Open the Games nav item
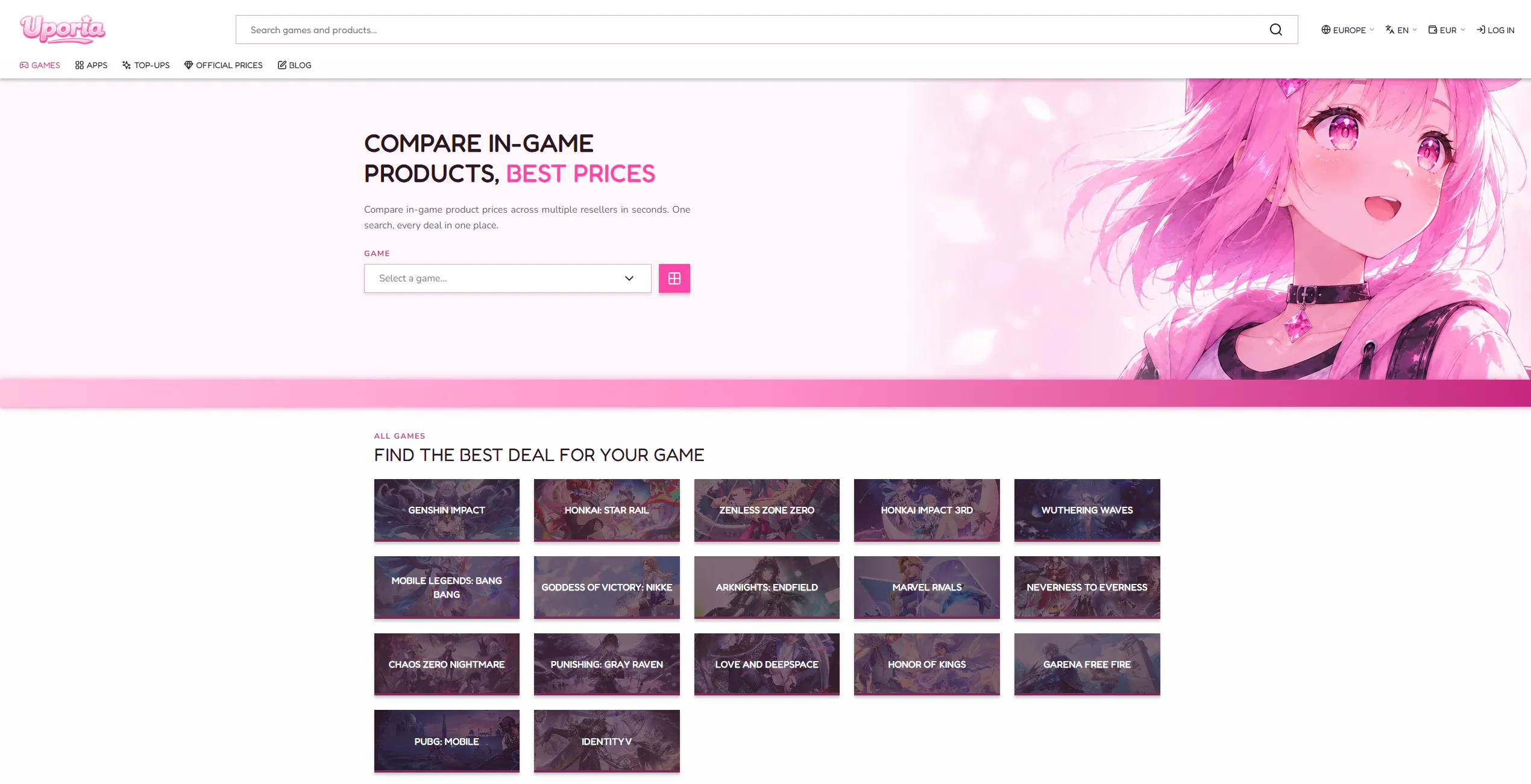The width and height of the screenshot is (1531, 784). pos(40,65)
